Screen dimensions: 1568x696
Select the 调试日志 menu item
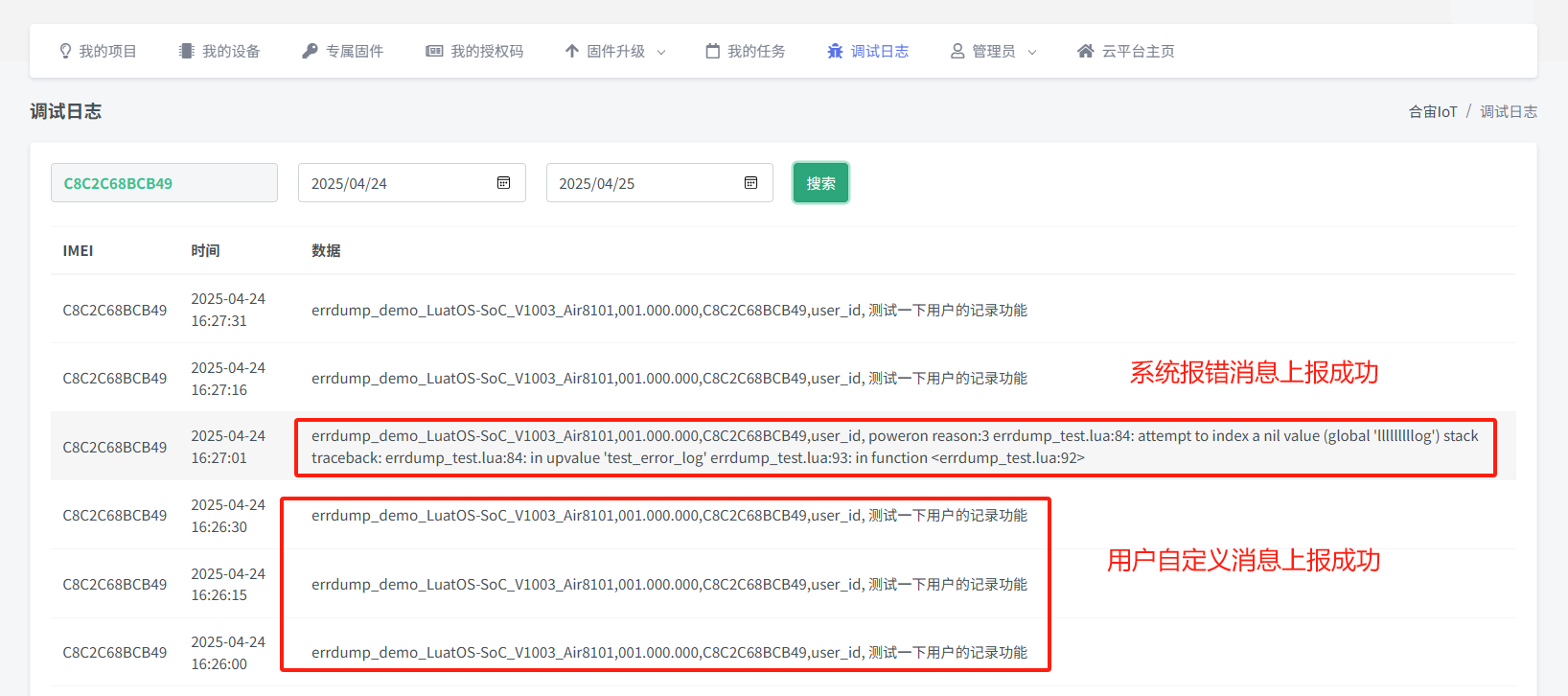point(868,51)
